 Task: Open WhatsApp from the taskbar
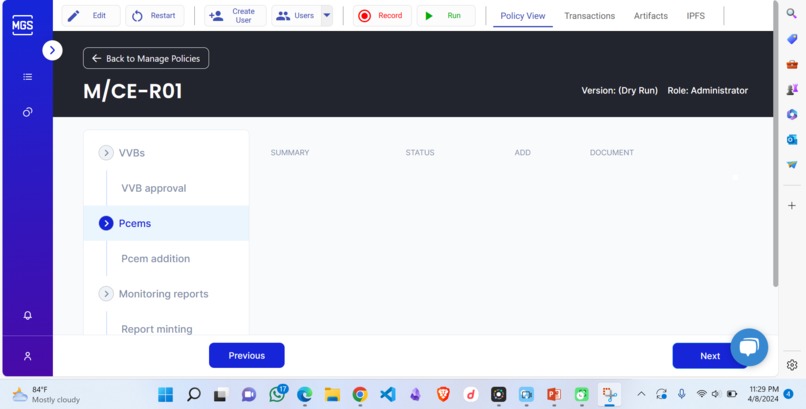277,395
